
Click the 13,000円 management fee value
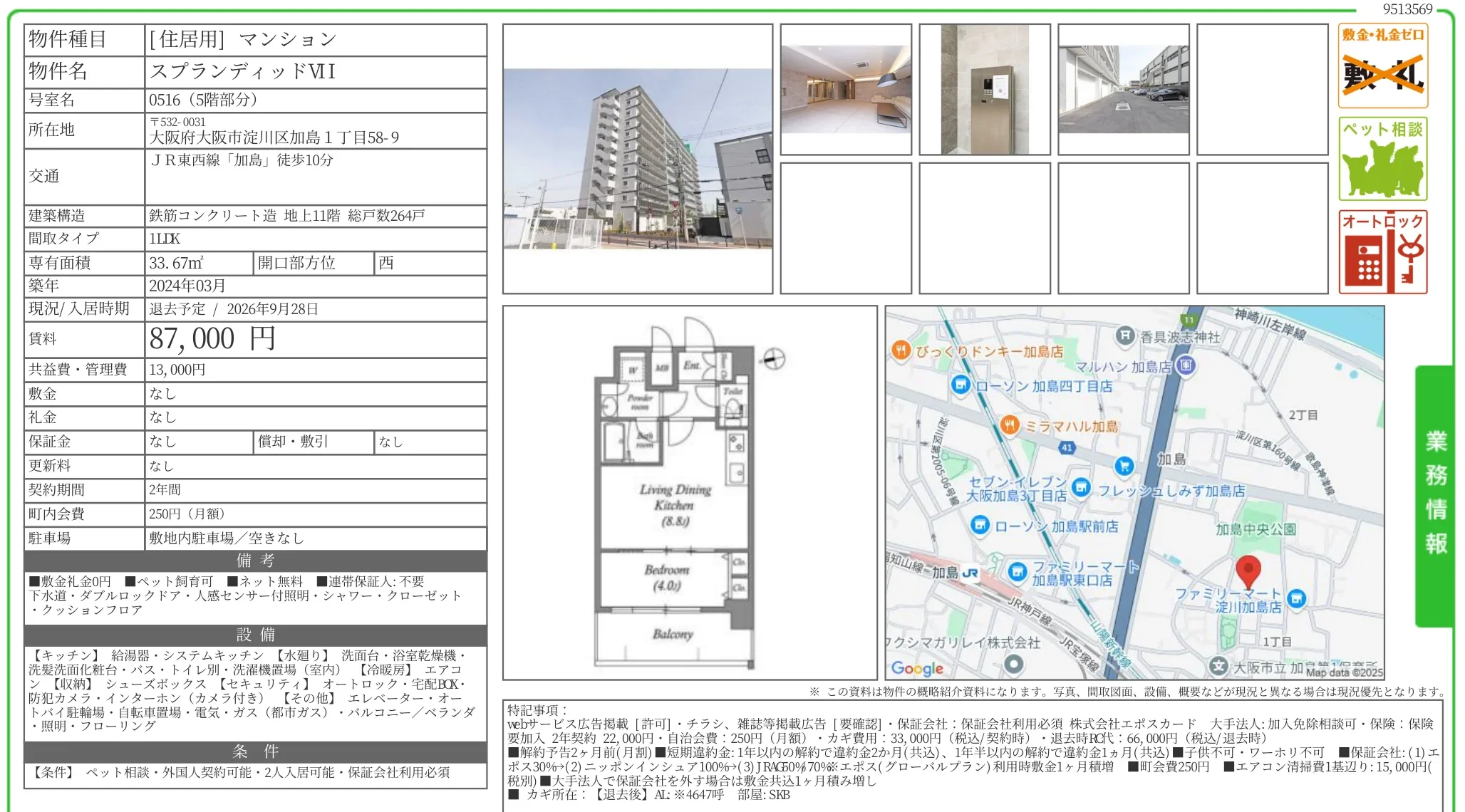pos(177,370)
